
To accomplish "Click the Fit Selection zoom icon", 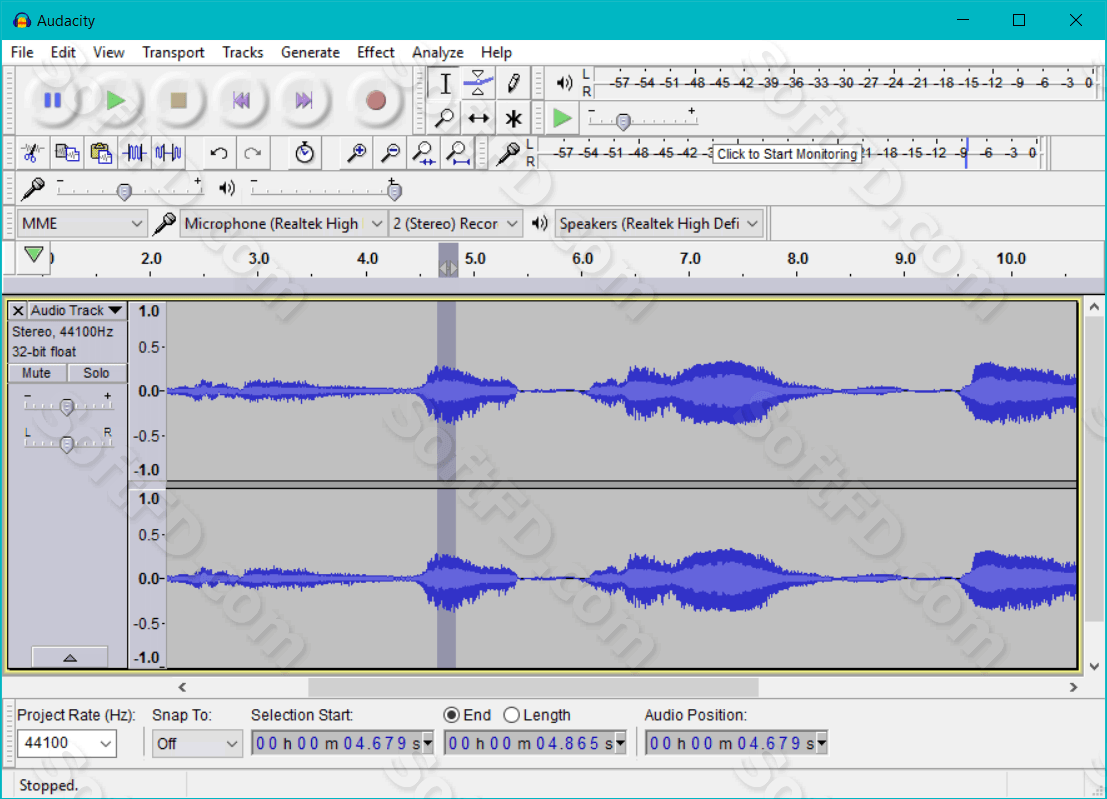I will [x=424, y=152].
